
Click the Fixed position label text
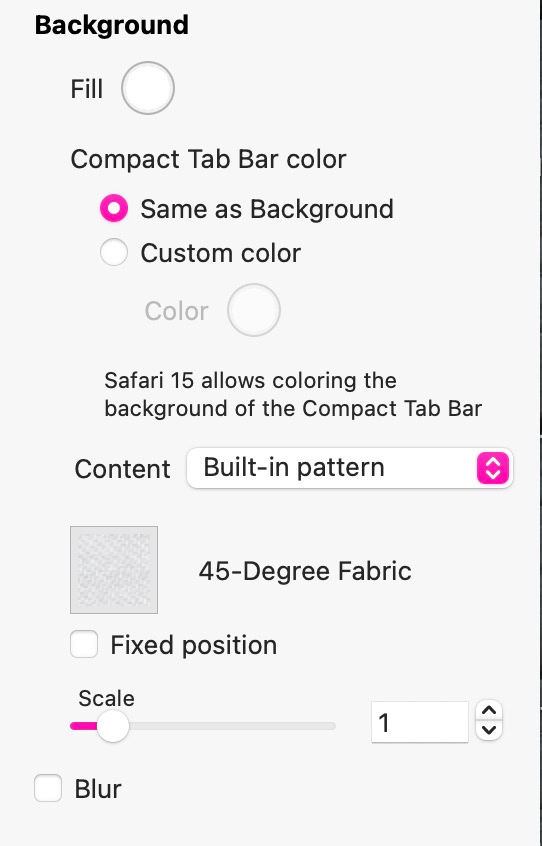194,645
